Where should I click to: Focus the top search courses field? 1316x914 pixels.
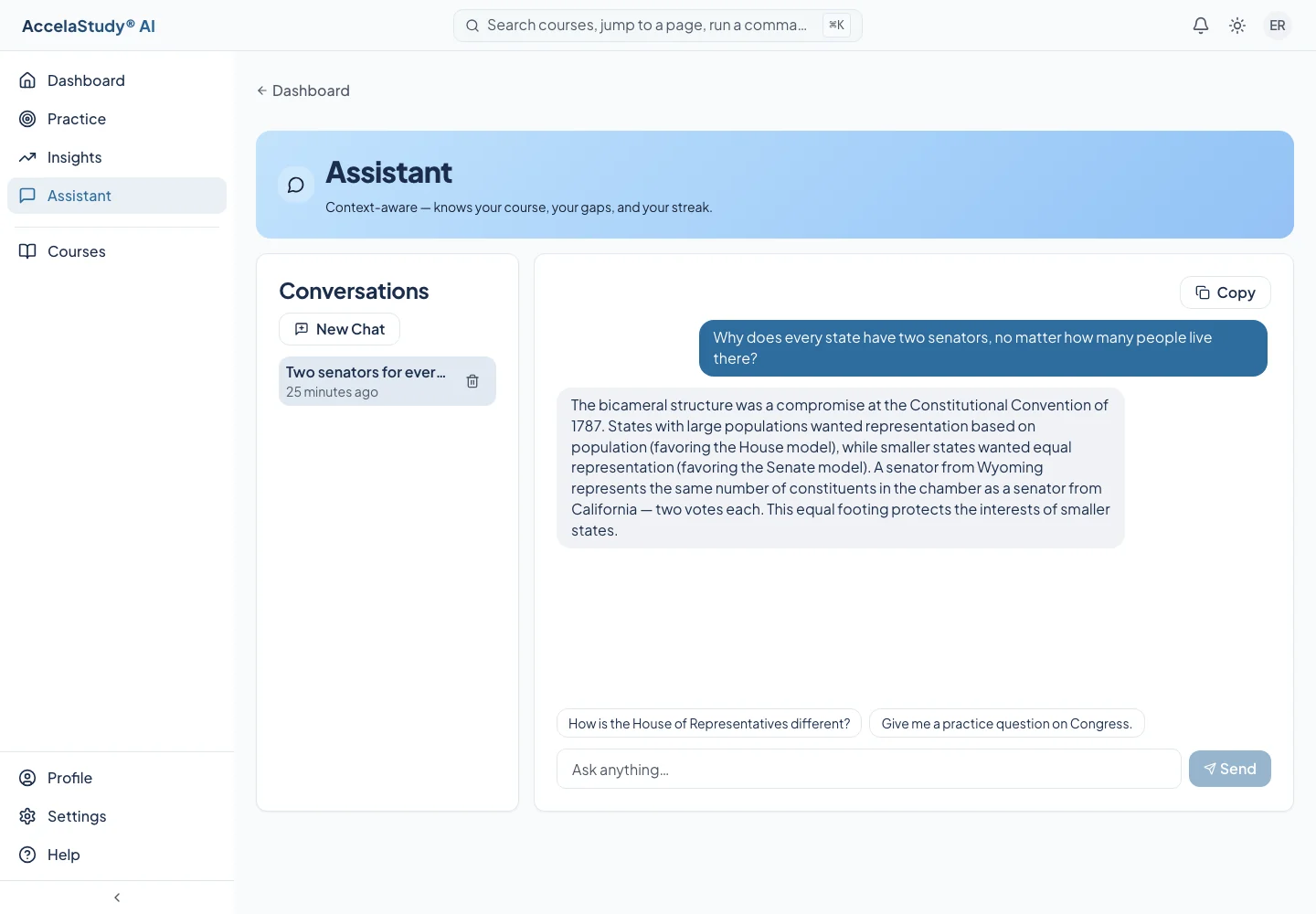coord(658,26)
